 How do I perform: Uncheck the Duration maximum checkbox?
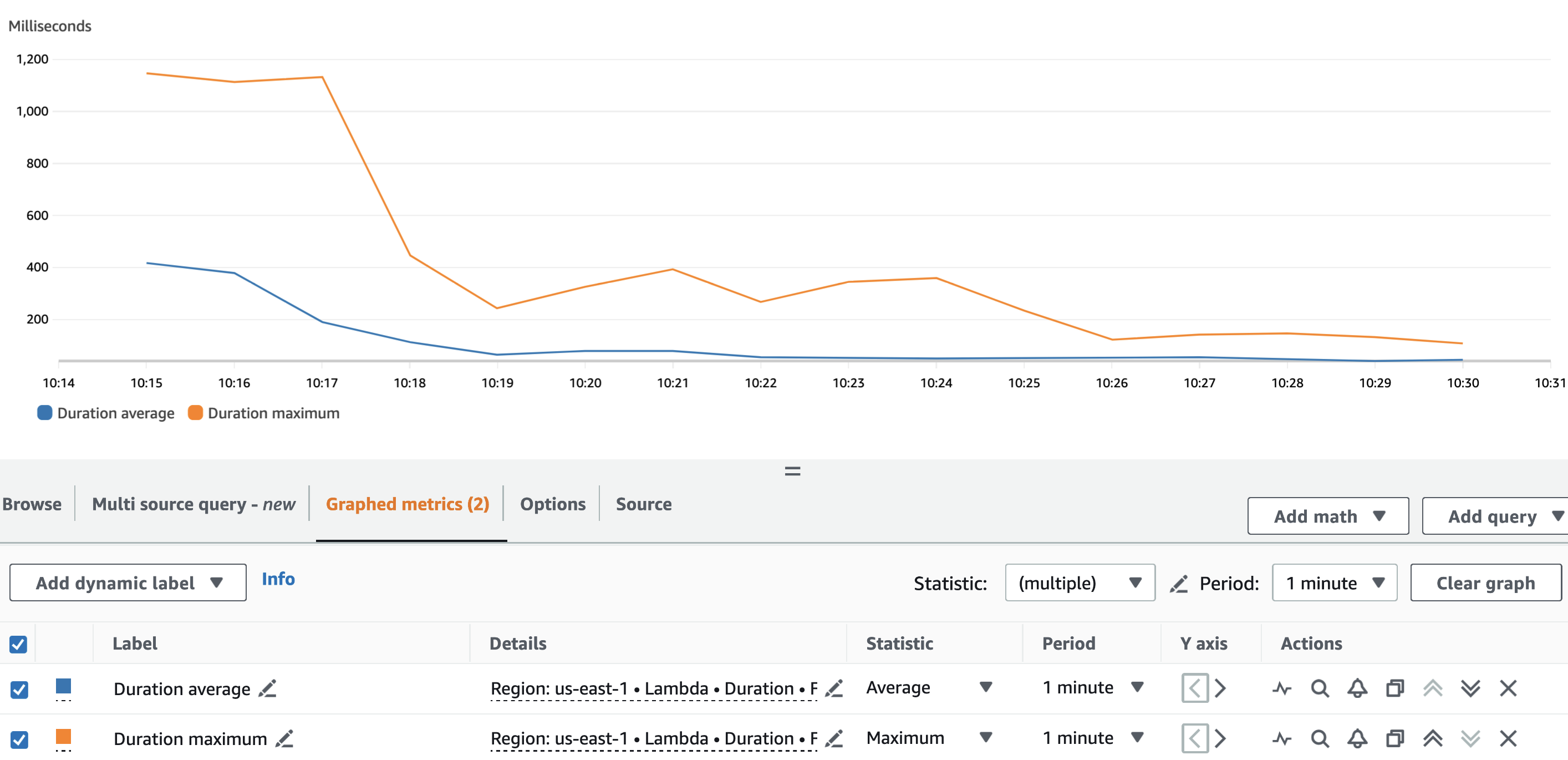[19, 739]
